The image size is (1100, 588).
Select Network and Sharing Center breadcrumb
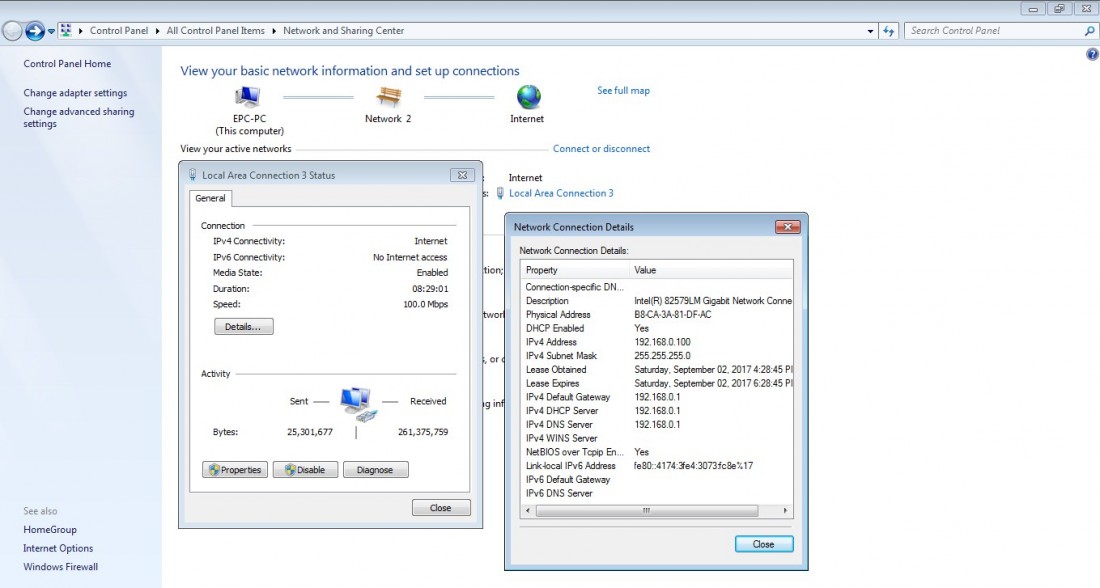[343, 31]
